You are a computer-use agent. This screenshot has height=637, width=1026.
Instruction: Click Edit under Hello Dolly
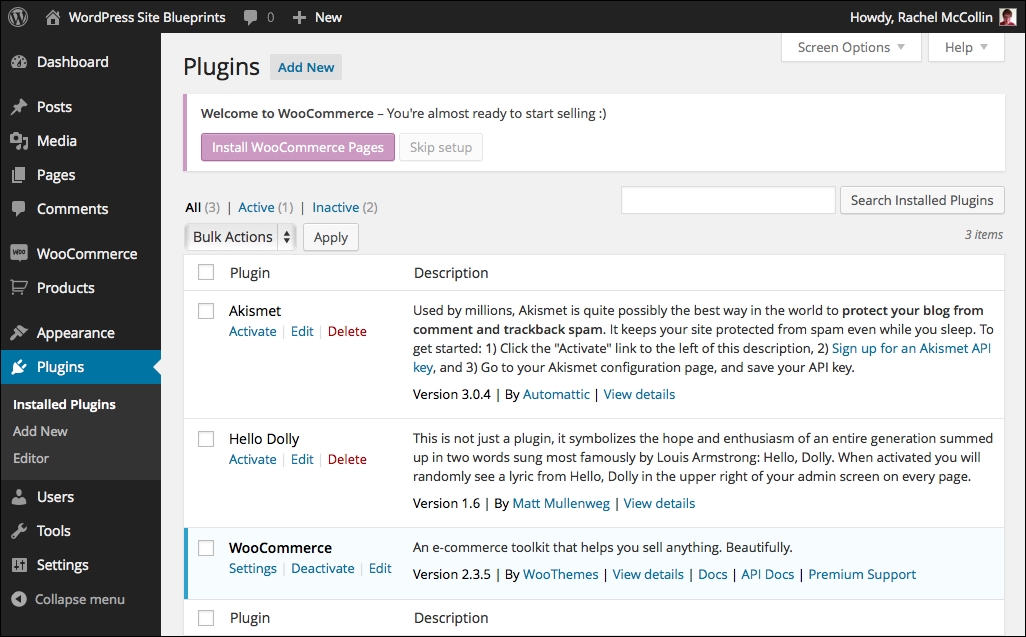[302, 459]
